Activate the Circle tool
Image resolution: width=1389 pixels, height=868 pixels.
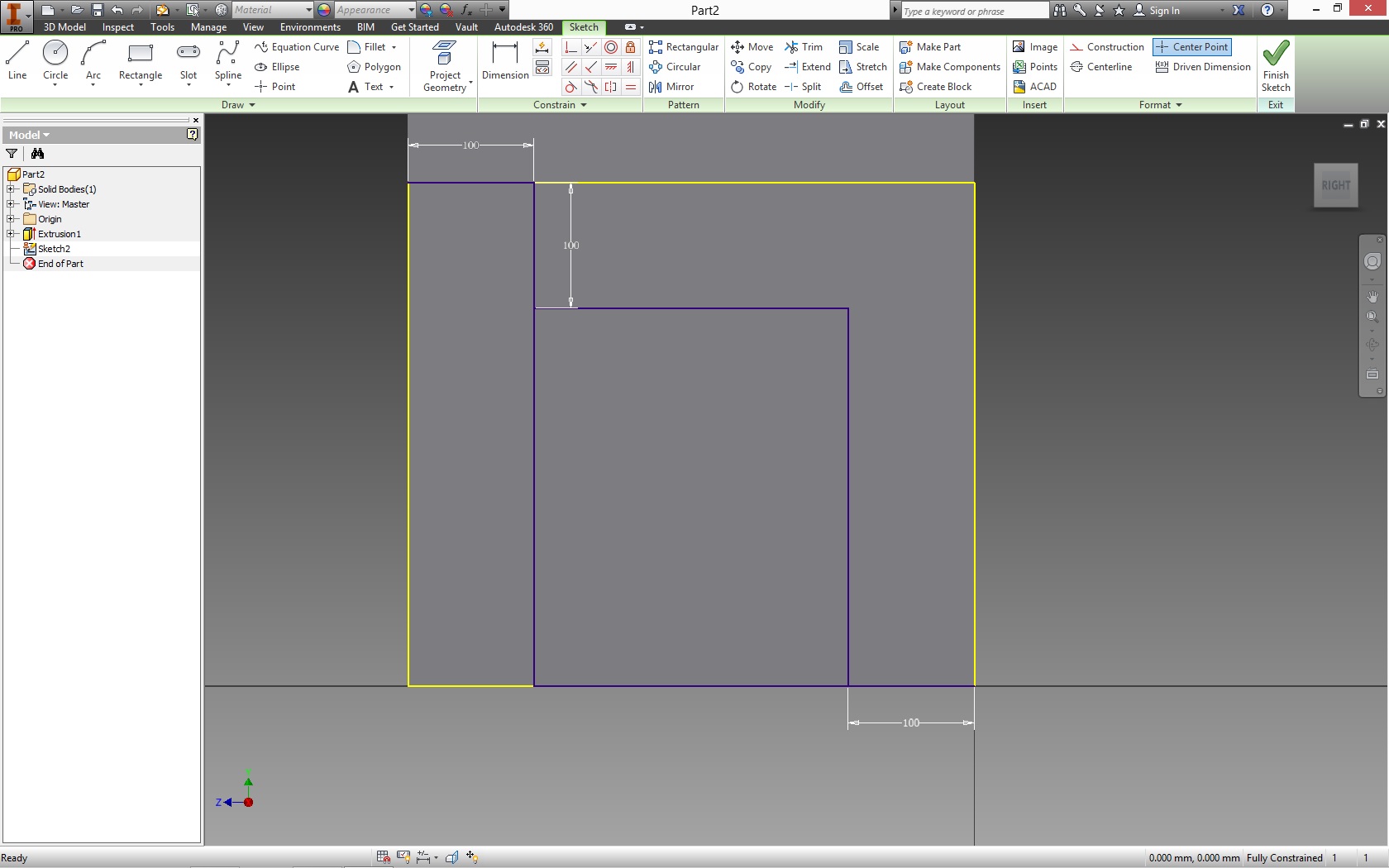coord(55,58)
